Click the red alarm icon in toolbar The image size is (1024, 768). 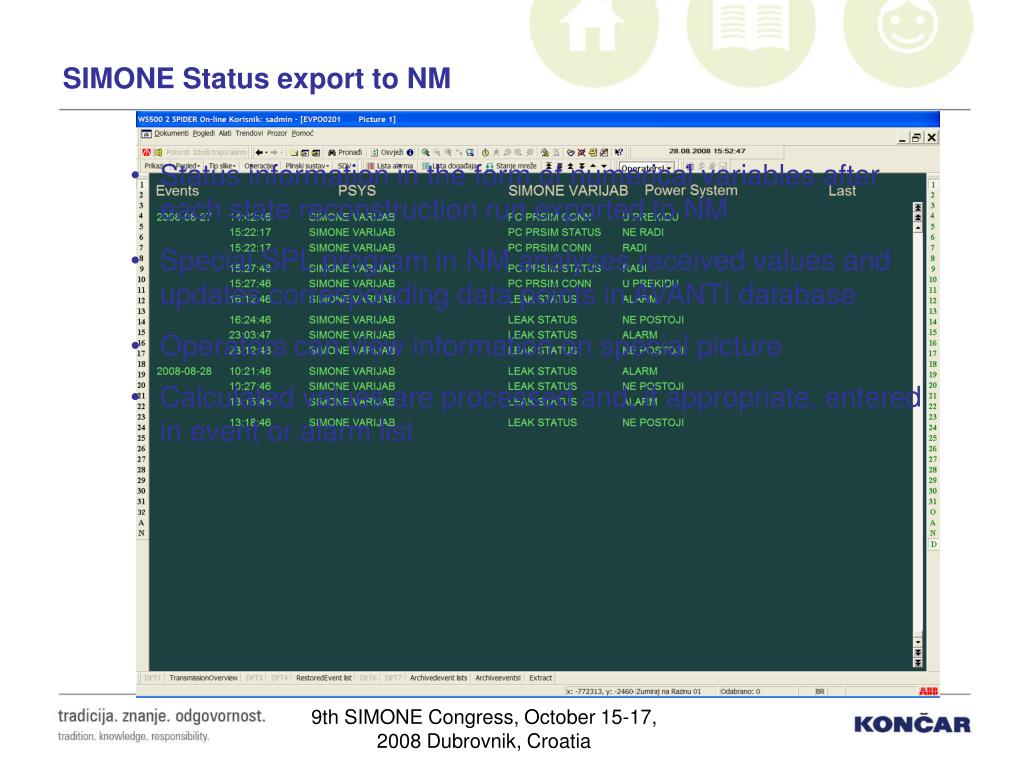pos(146,152)
